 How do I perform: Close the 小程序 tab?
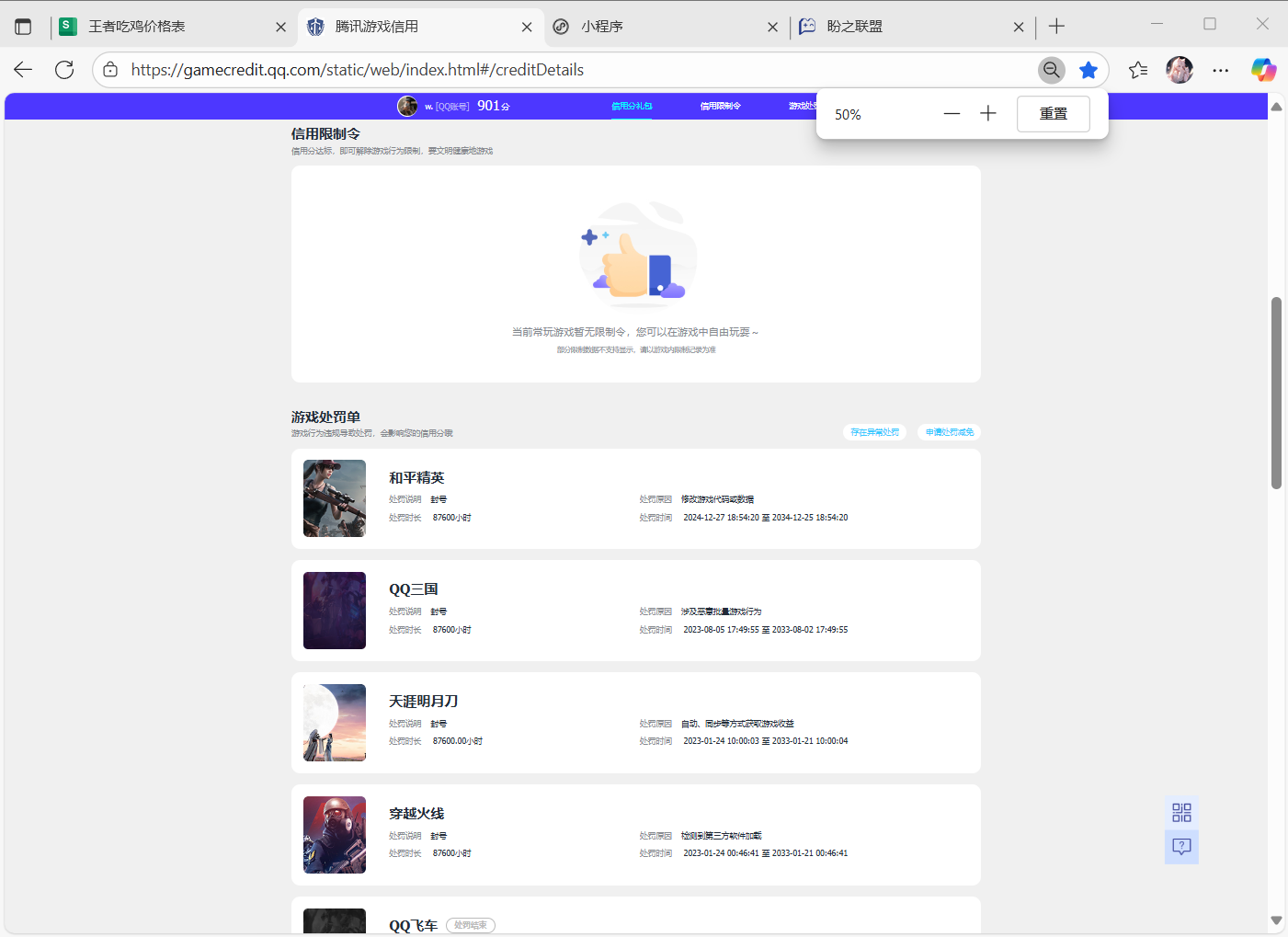772,28
